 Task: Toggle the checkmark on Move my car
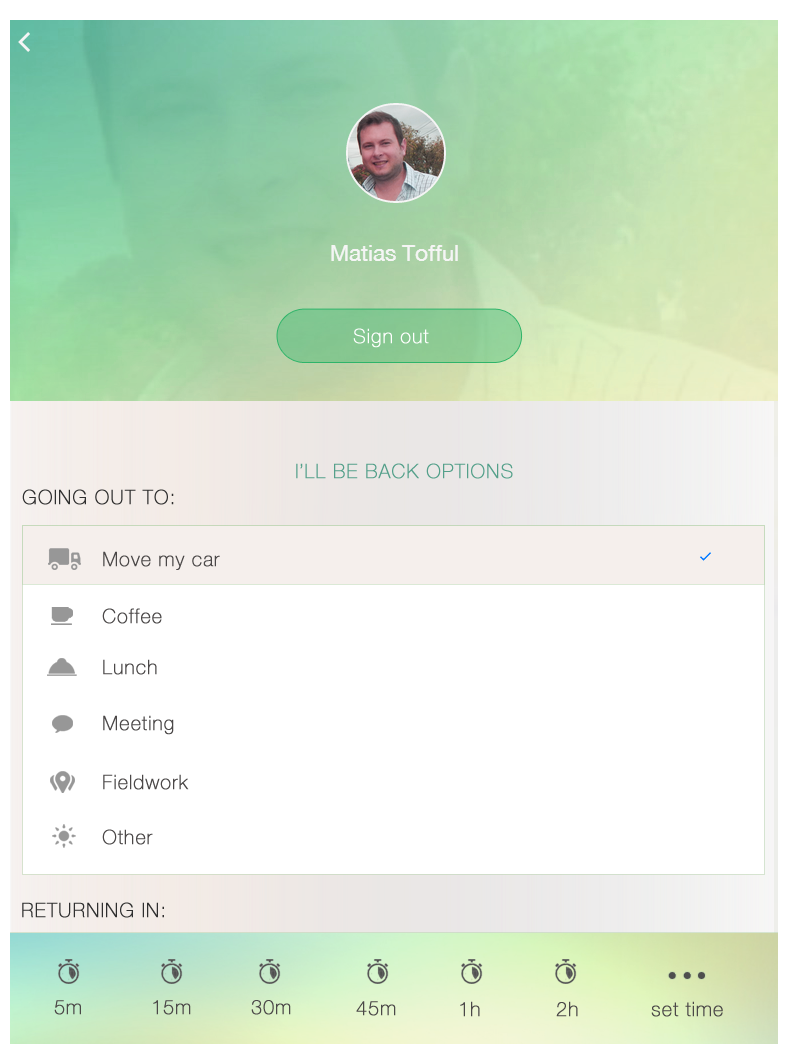(x=706, y=556)
